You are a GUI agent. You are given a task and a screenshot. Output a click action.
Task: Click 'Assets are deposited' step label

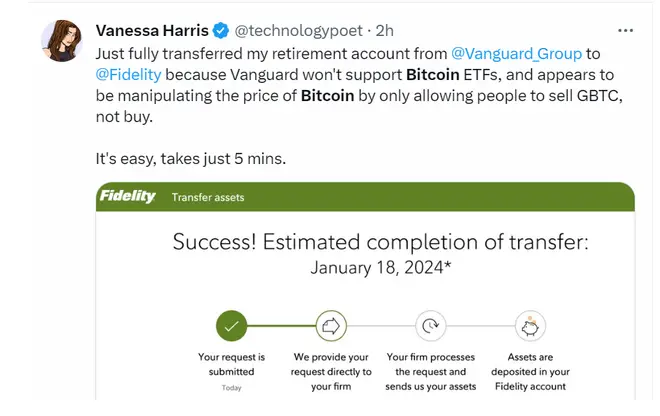click(x=530, y=371)
